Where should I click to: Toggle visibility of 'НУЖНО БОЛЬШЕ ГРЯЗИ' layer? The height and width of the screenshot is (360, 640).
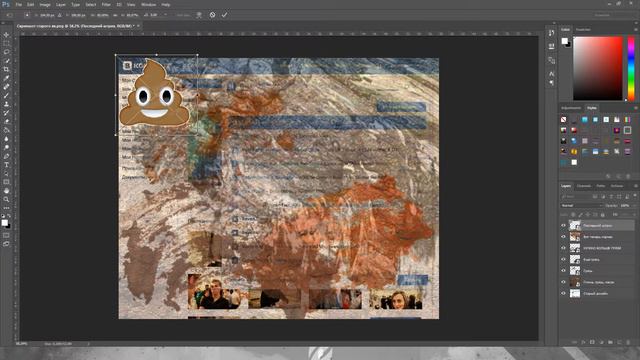coord(564,248)
